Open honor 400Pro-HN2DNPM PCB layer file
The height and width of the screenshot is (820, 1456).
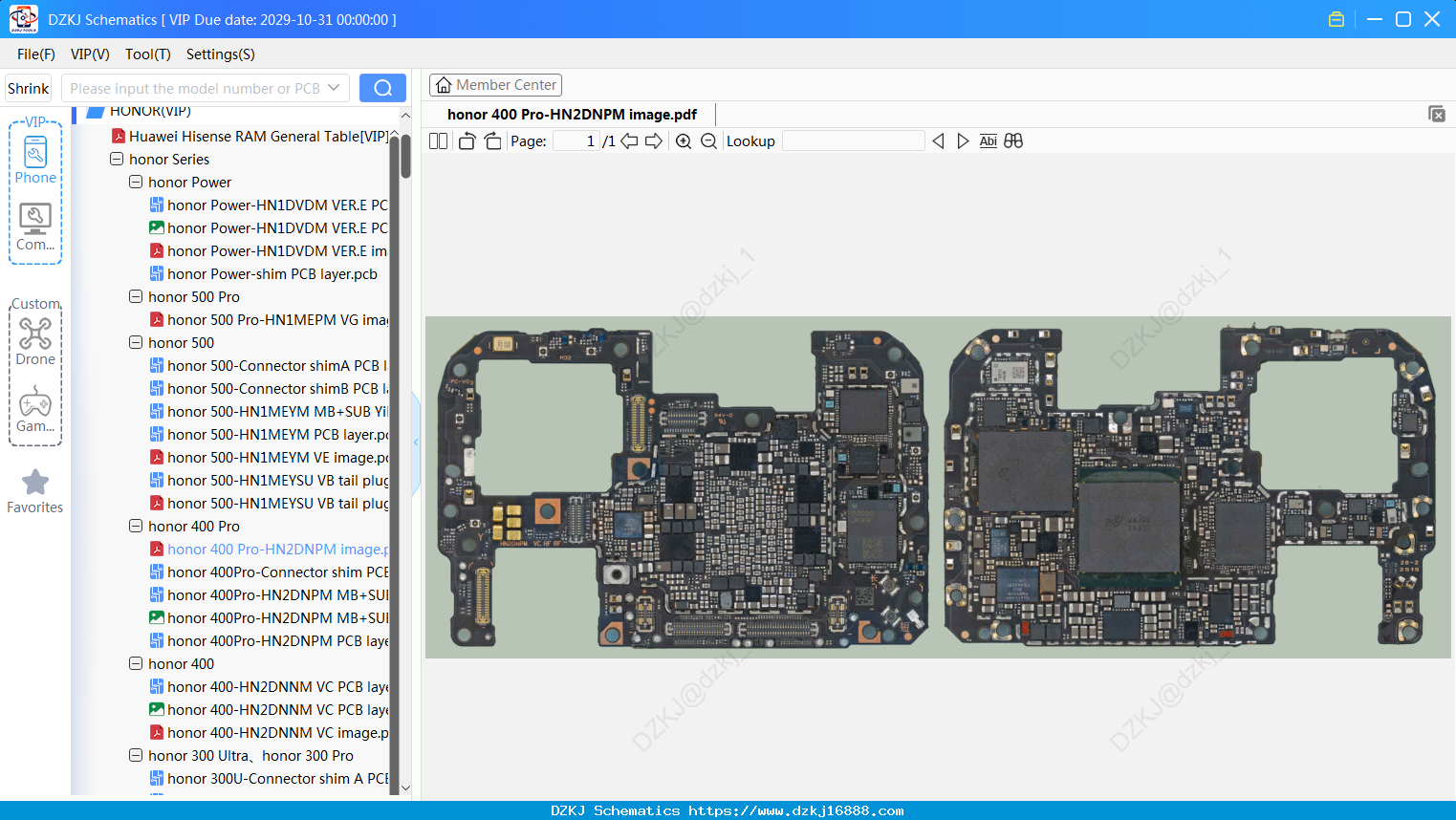[x=269, y=641]
